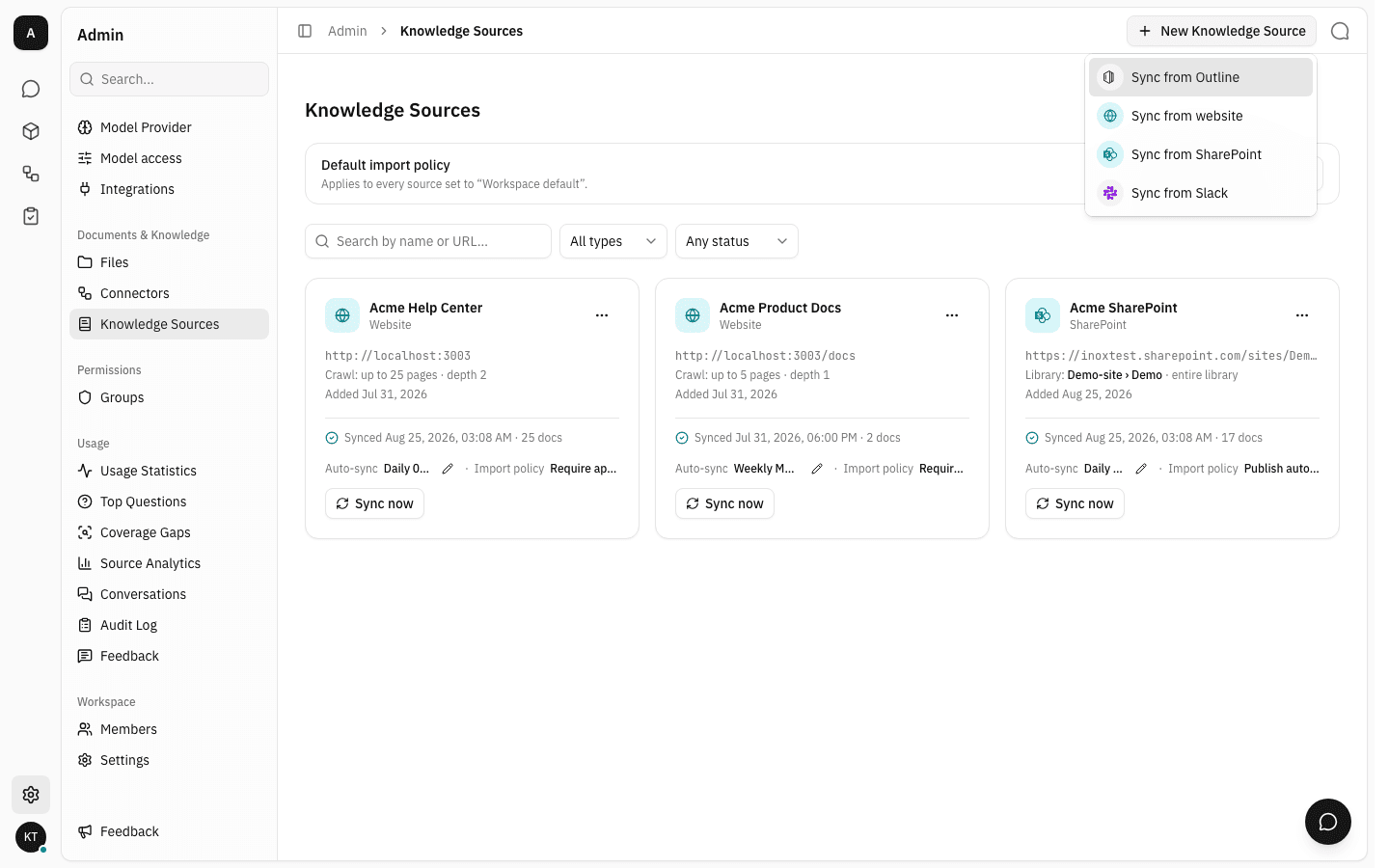Viewport: 1389px width, 868px height.
Task: Choose Sync from SharePoint
Action: coord(1201,154)
